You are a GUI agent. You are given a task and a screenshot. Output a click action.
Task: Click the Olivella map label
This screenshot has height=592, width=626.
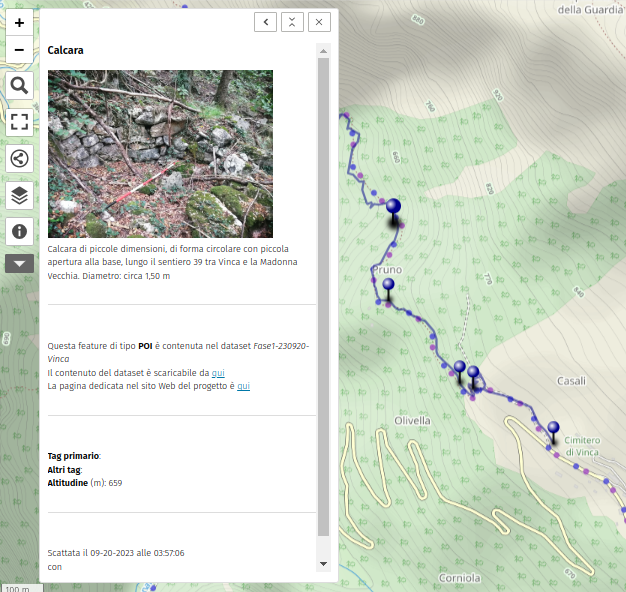pos(412,420)
